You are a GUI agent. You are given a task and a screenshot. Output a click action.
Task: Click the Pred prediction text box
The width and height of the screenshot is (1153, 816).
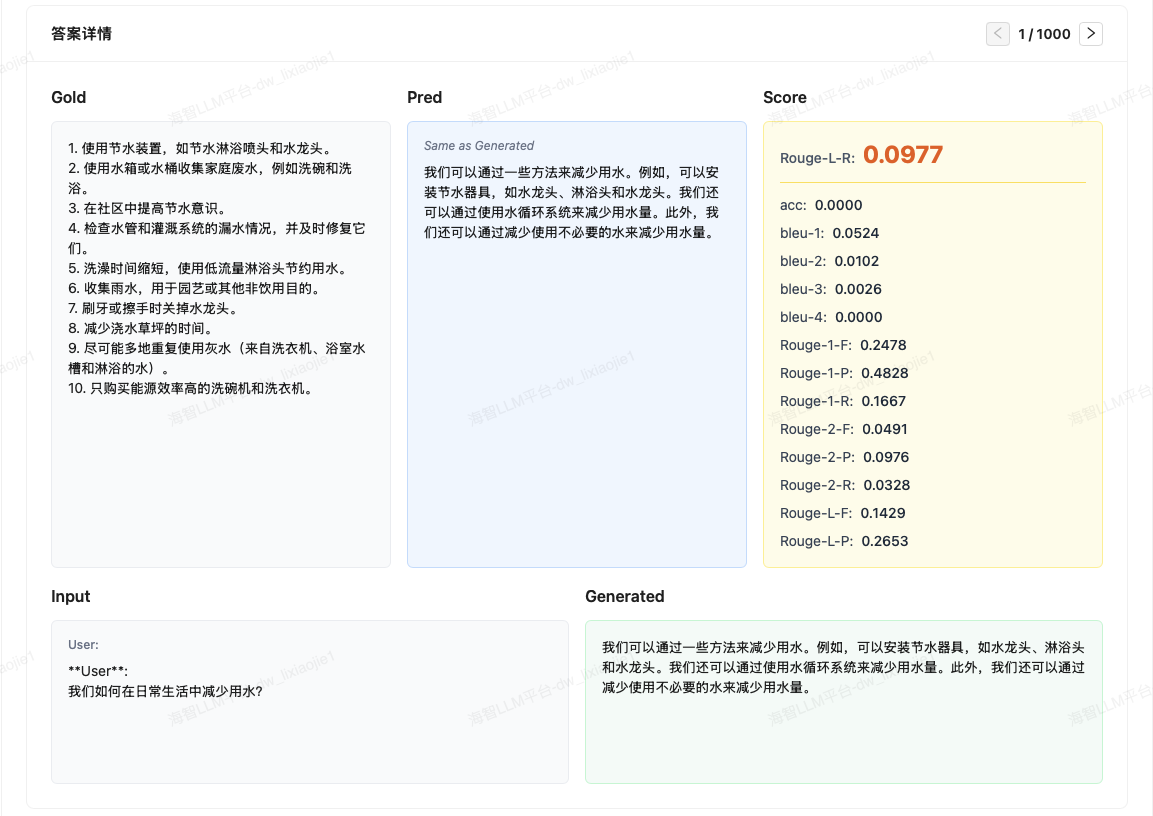[x=576, y=400]
